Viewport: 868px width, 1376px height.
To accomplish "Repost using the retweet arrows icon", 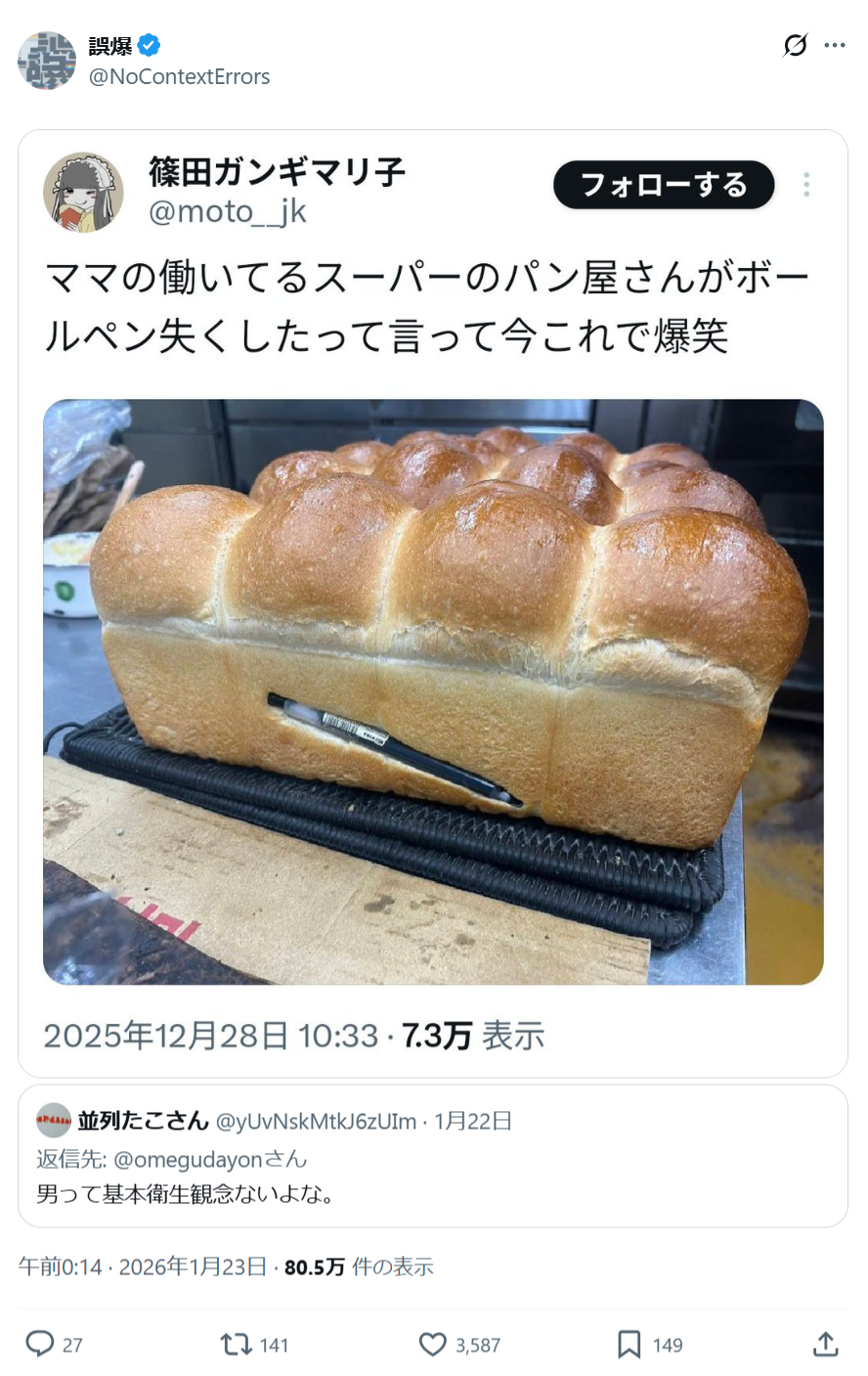I will pos(237,1345).
